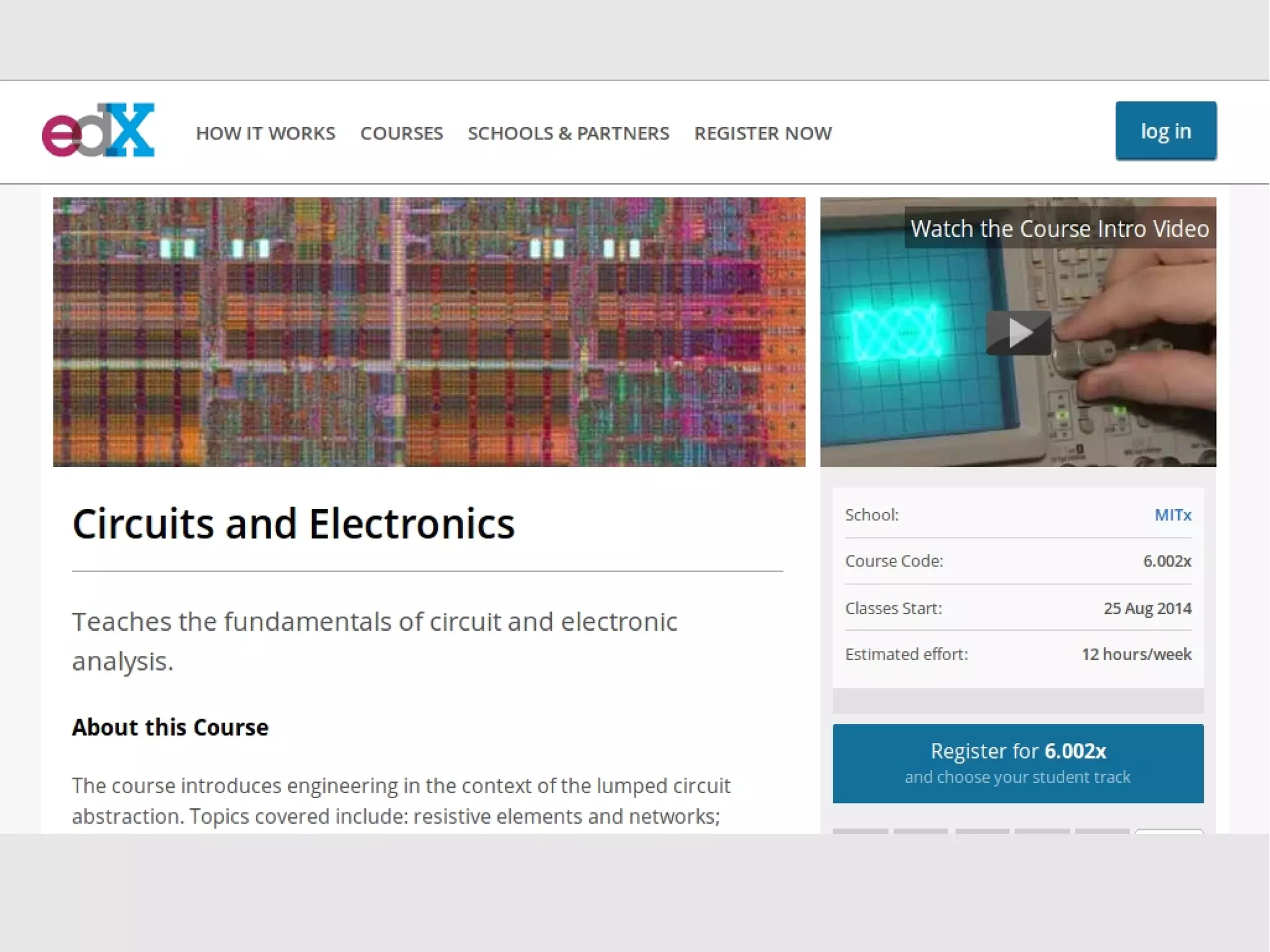Click the Watch the Course Intro Video caption
The image size is (1270, 952).
click(x=1059, y=228)
